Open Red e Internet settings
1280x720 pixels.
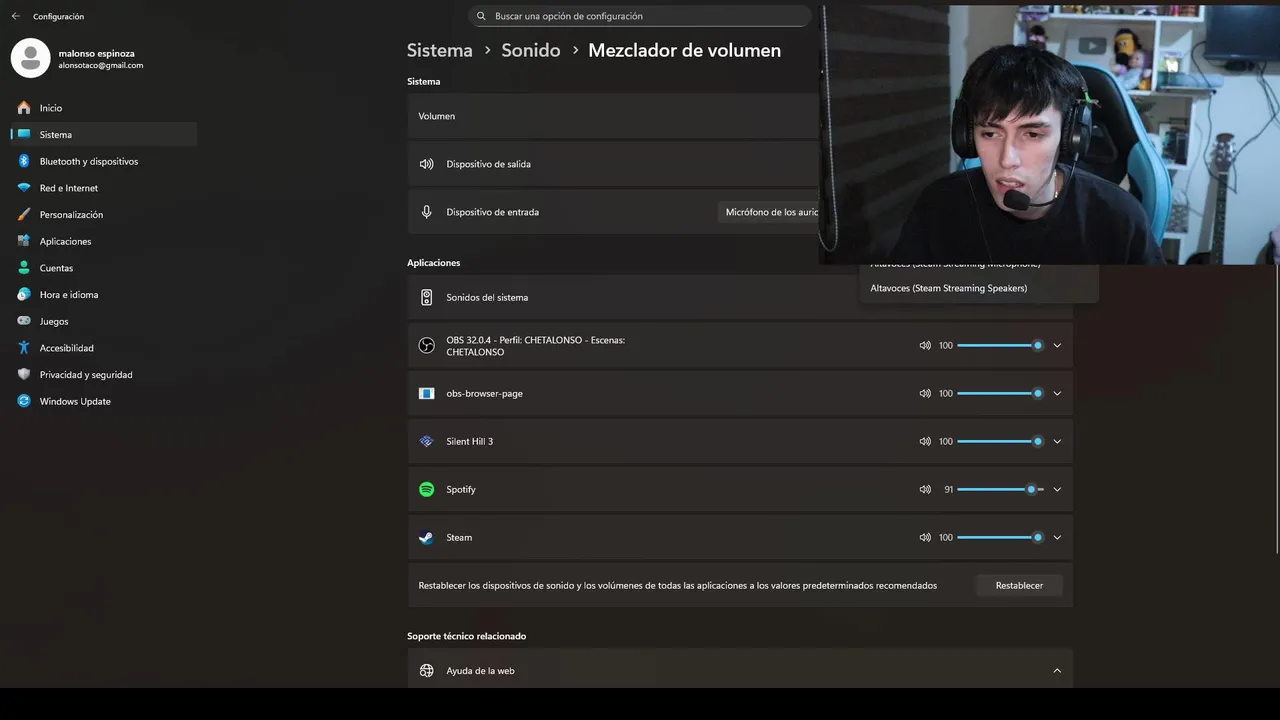104,188
